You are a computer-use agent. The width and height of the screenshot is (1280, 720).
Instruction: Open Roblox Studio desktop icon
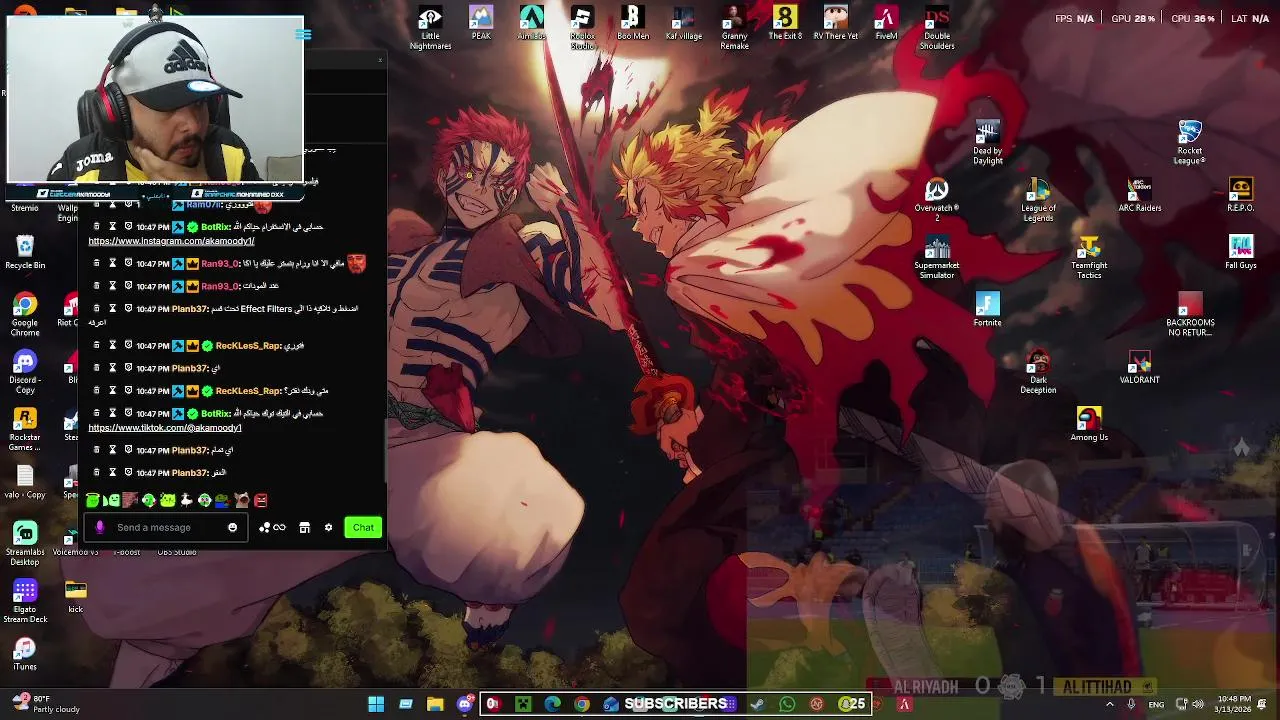click(x=582, y=28)
